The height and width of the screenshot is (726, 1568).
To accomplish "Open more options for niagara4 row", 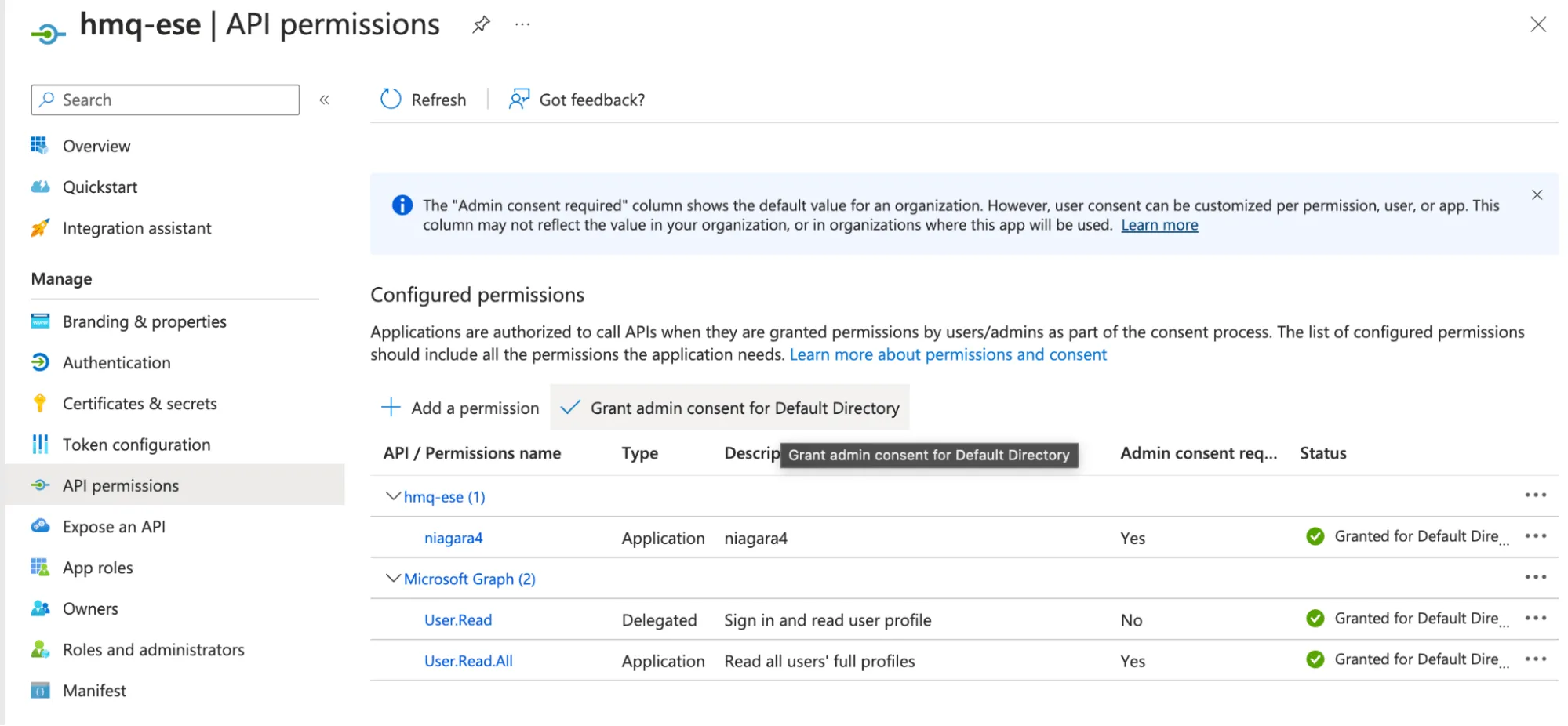I will (x=1535, y=536).
